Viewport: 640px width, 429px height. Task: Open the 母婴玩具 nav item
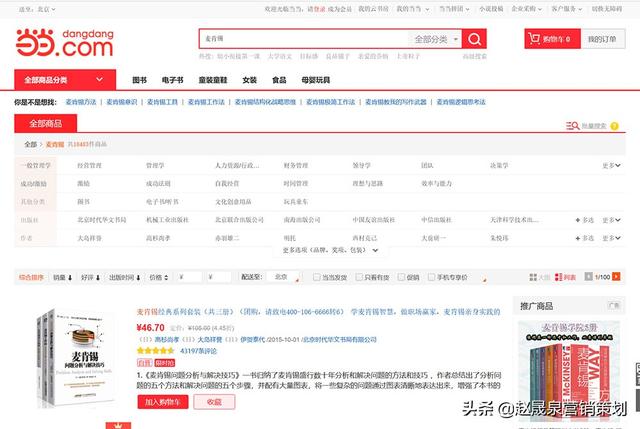316,80
